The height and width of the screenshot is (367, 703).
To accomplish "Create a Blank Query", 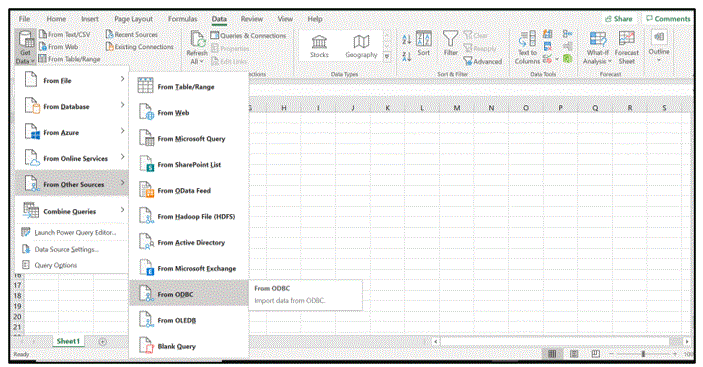I will 189,346.
